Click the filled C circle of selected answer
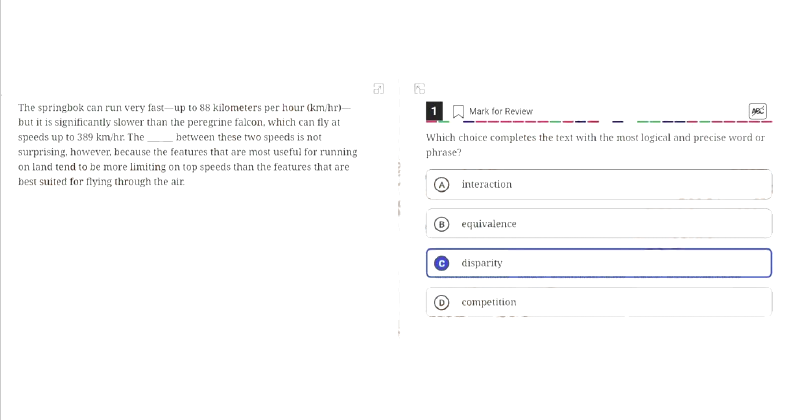This screenshot has height=420, width=800. point(442,263)
